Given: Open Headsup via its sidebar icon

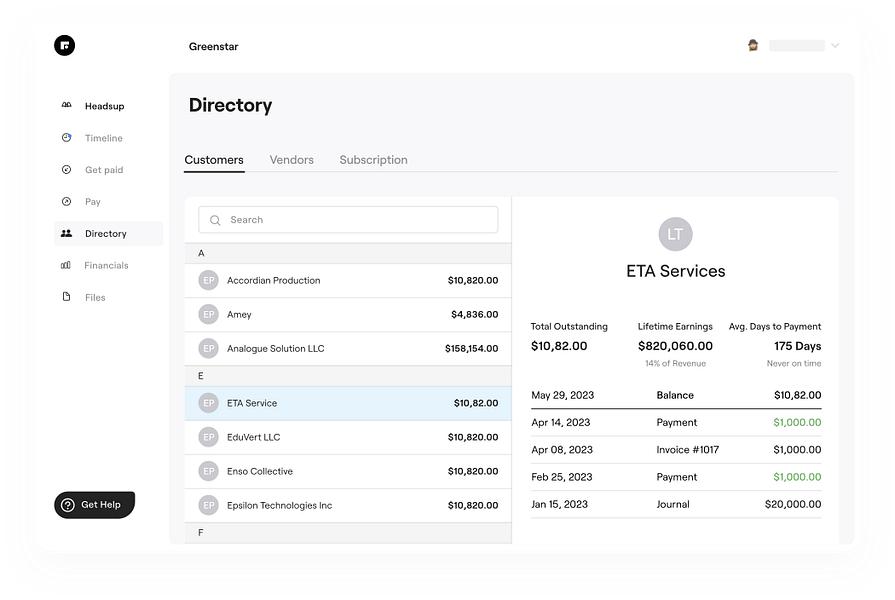Looking at the screenshot, I should [x=66, y=105].
